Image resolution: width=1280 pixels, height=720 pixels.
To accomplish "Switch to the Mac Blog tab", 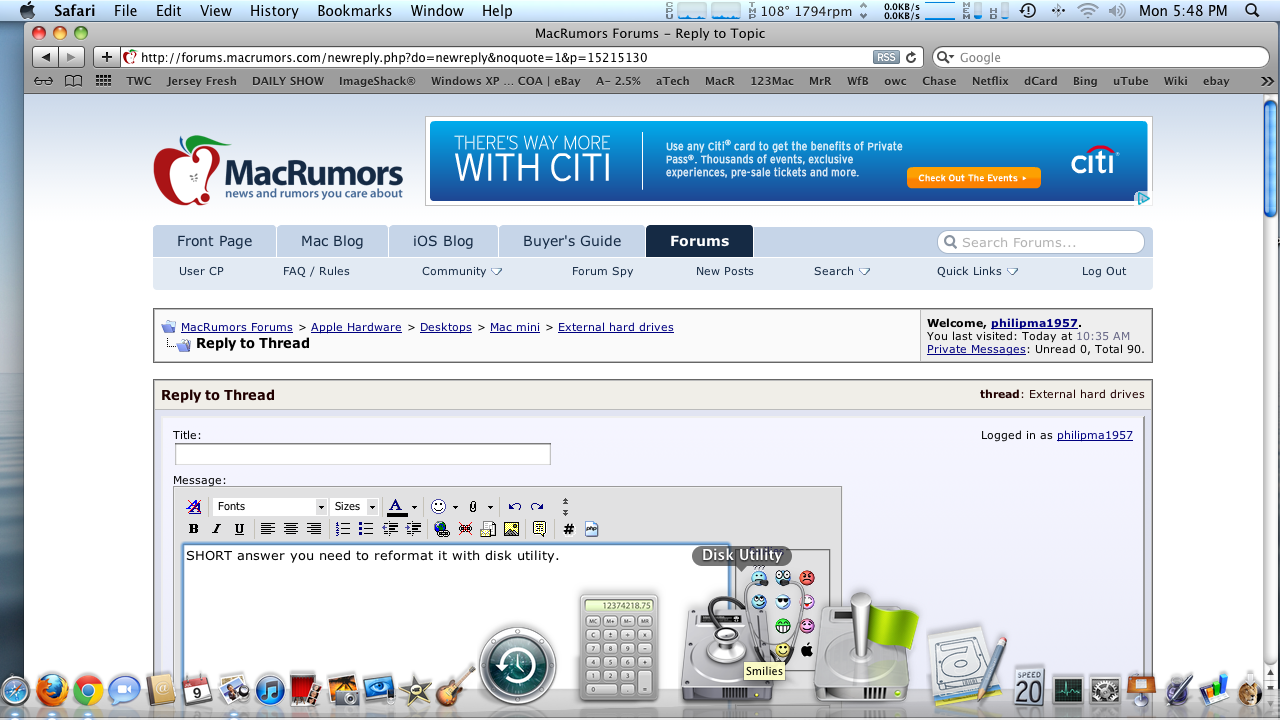I will tap(332, 241).
